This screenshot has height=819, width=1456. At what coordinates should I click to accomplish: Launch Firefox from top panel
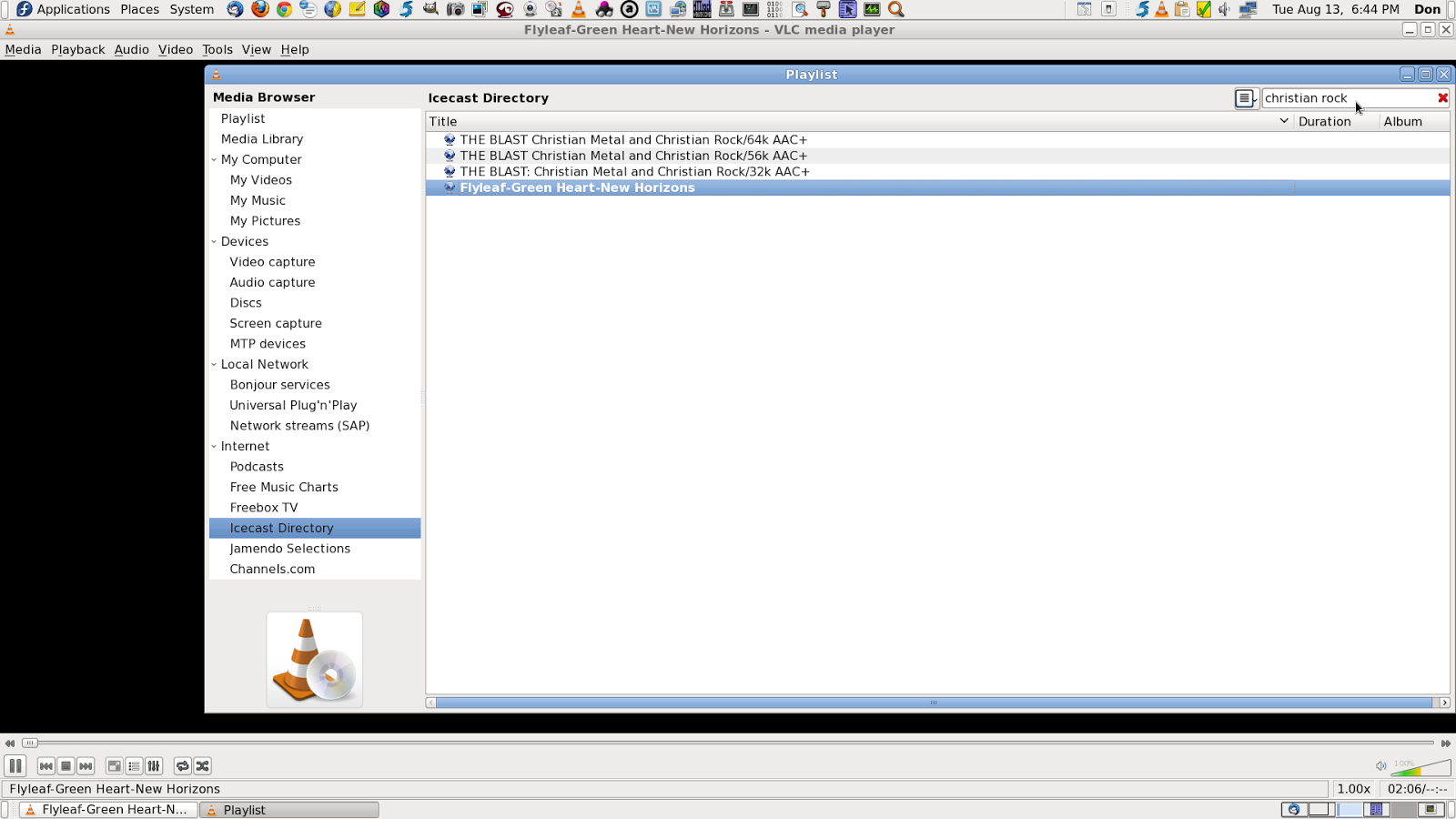[x=260, y=9]
